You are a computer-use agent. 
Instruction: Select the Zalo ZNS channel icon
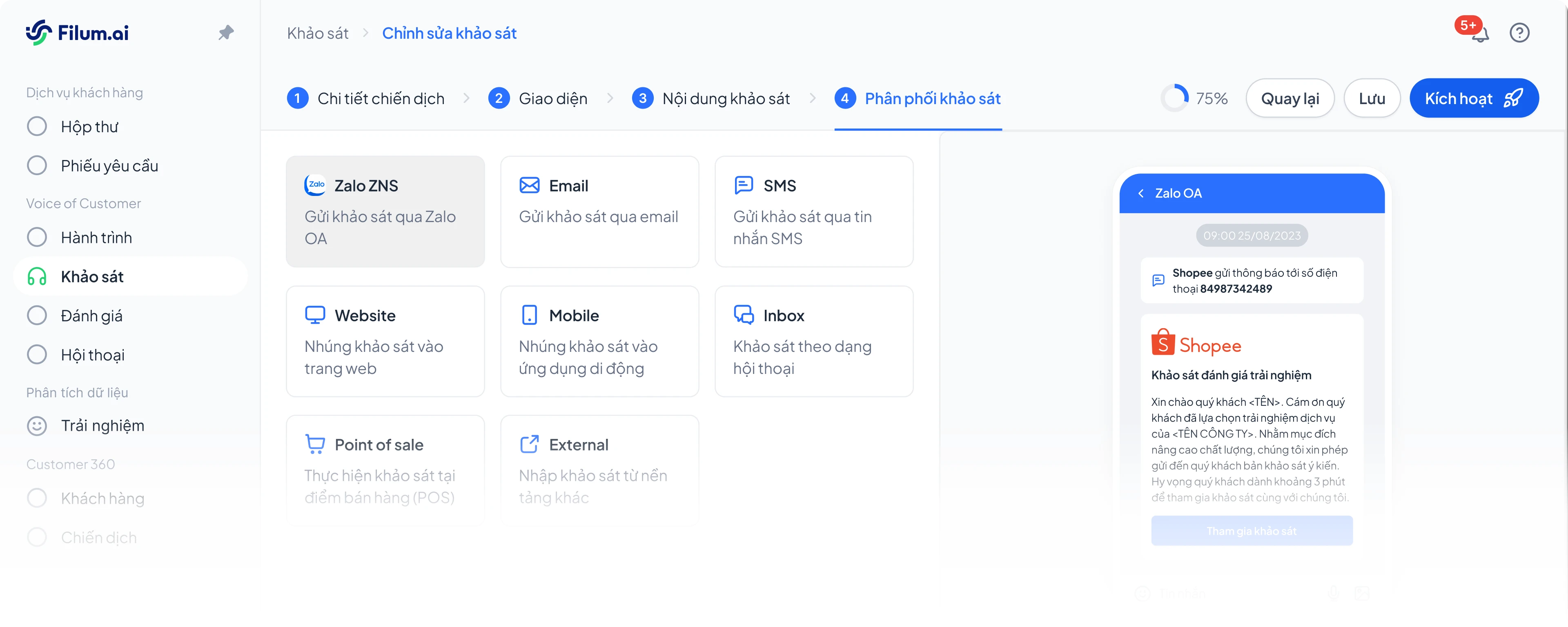click(x=315, y=185)
